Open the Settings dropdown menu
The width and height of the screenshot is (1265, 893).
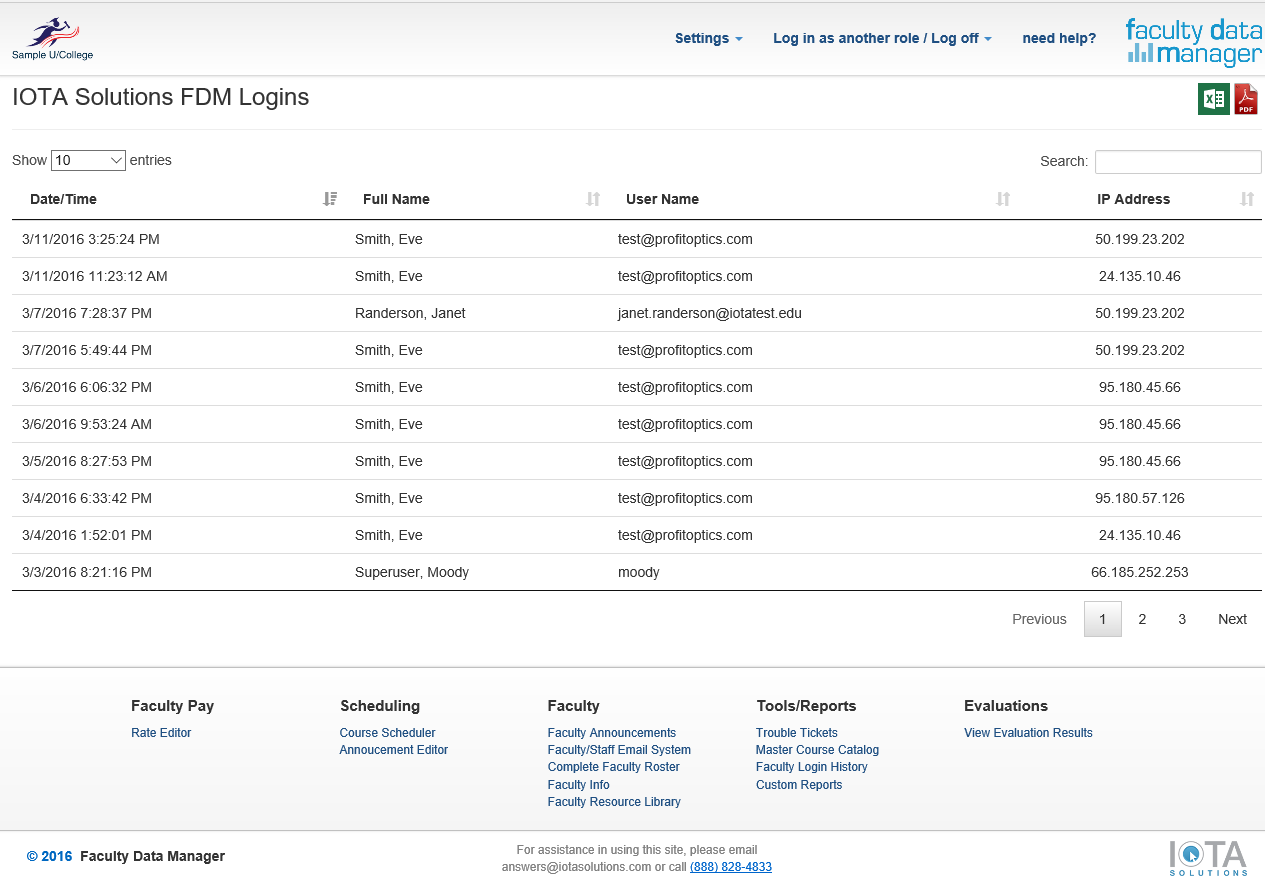pos(709,38)
